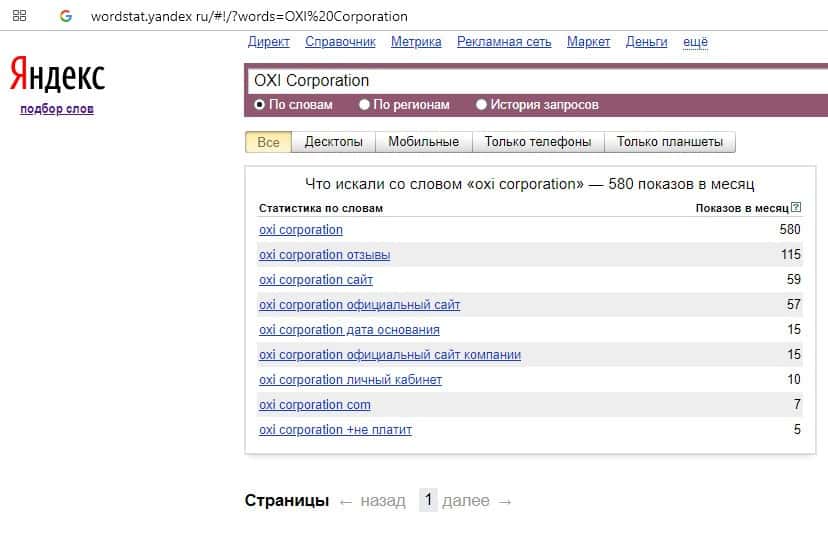Open the Справочник link
The width and height of the screenshot is (828, 548).
point(340,42)
